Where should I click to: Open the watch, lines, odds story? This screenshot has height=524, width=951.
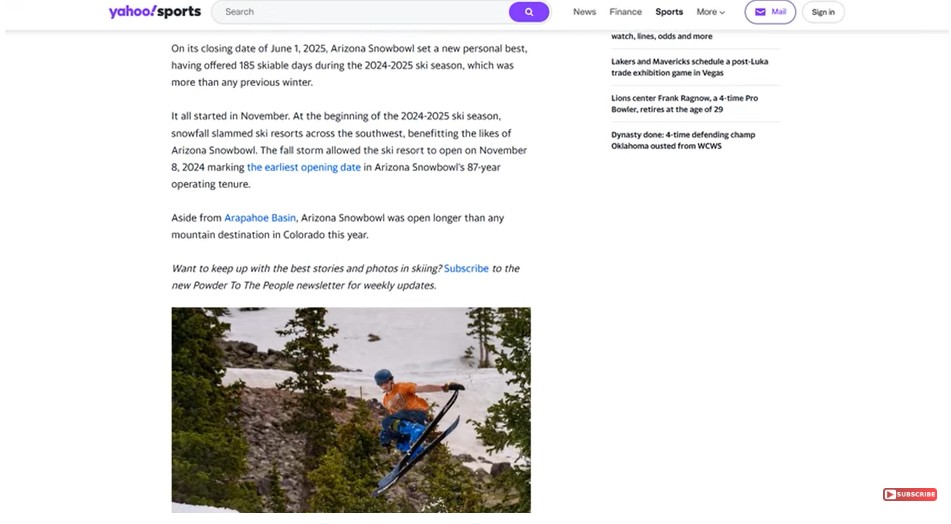tap(662, 36)
